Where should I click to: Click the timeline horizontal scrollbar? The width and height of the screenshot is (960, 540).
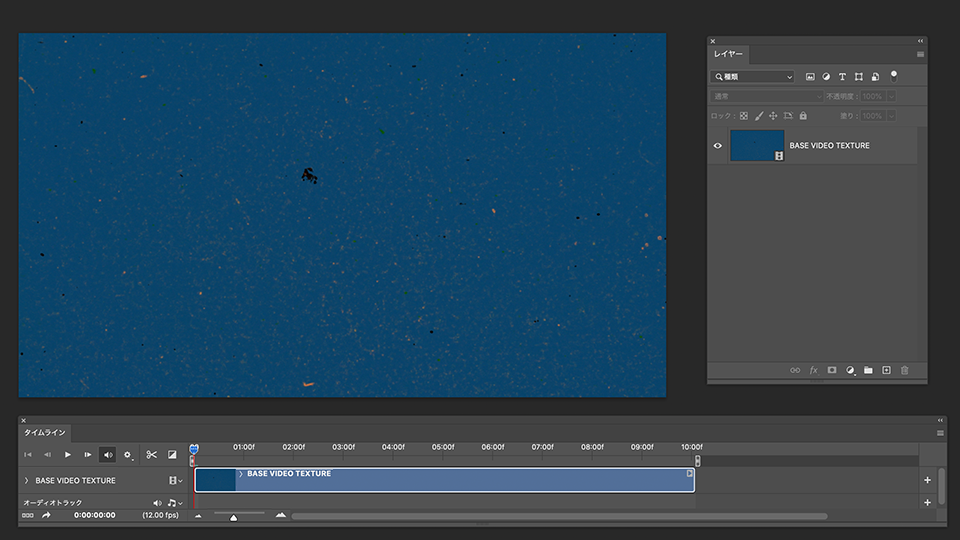tap(559, 516)
